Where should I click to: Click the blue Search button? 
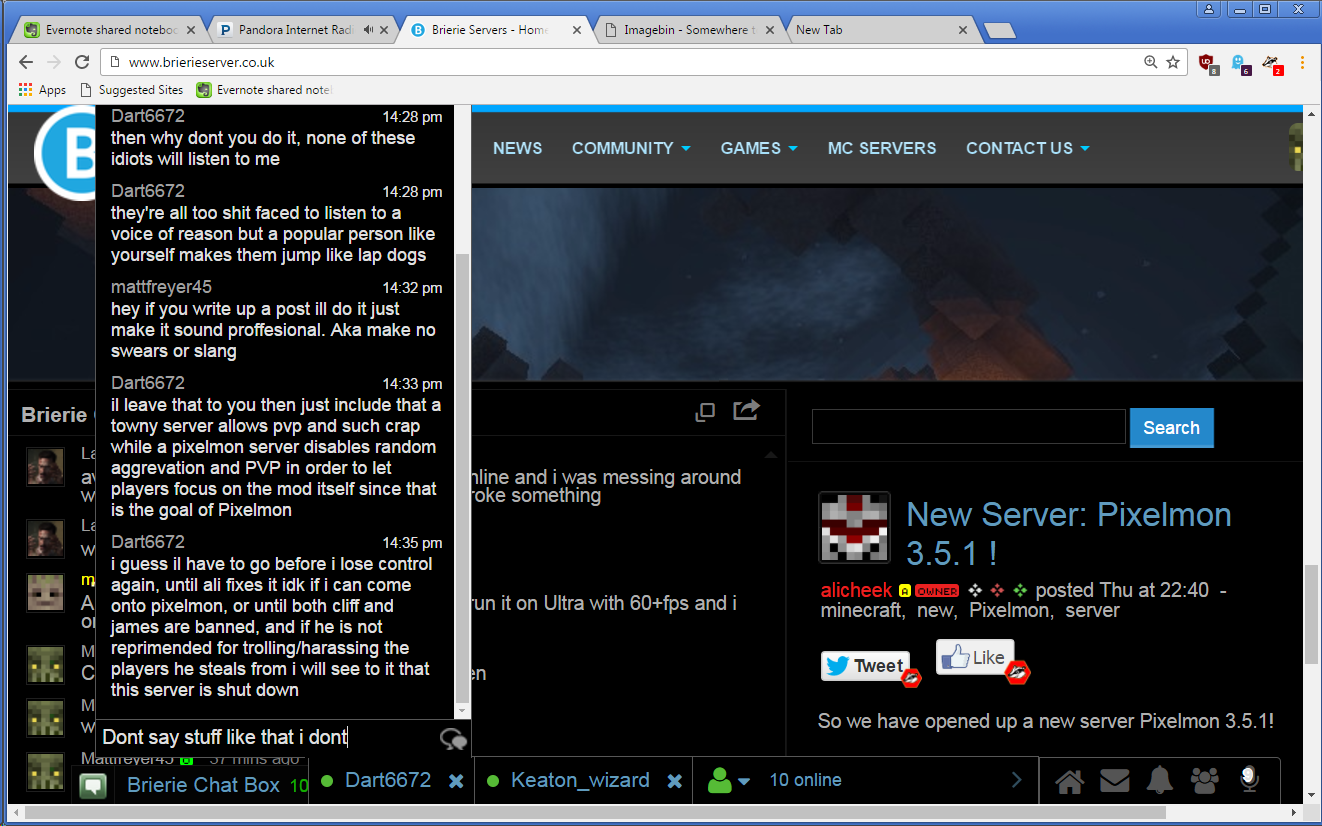coord(1171,428)
